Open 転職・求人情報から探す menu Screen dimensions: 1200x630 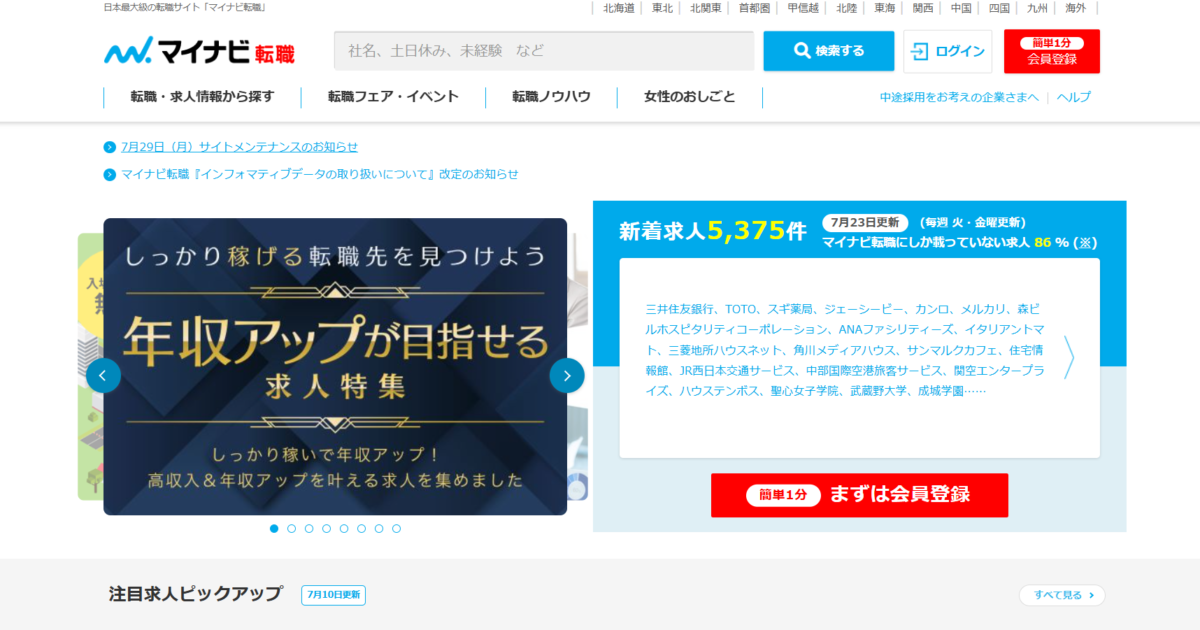[x=202, y=97]
